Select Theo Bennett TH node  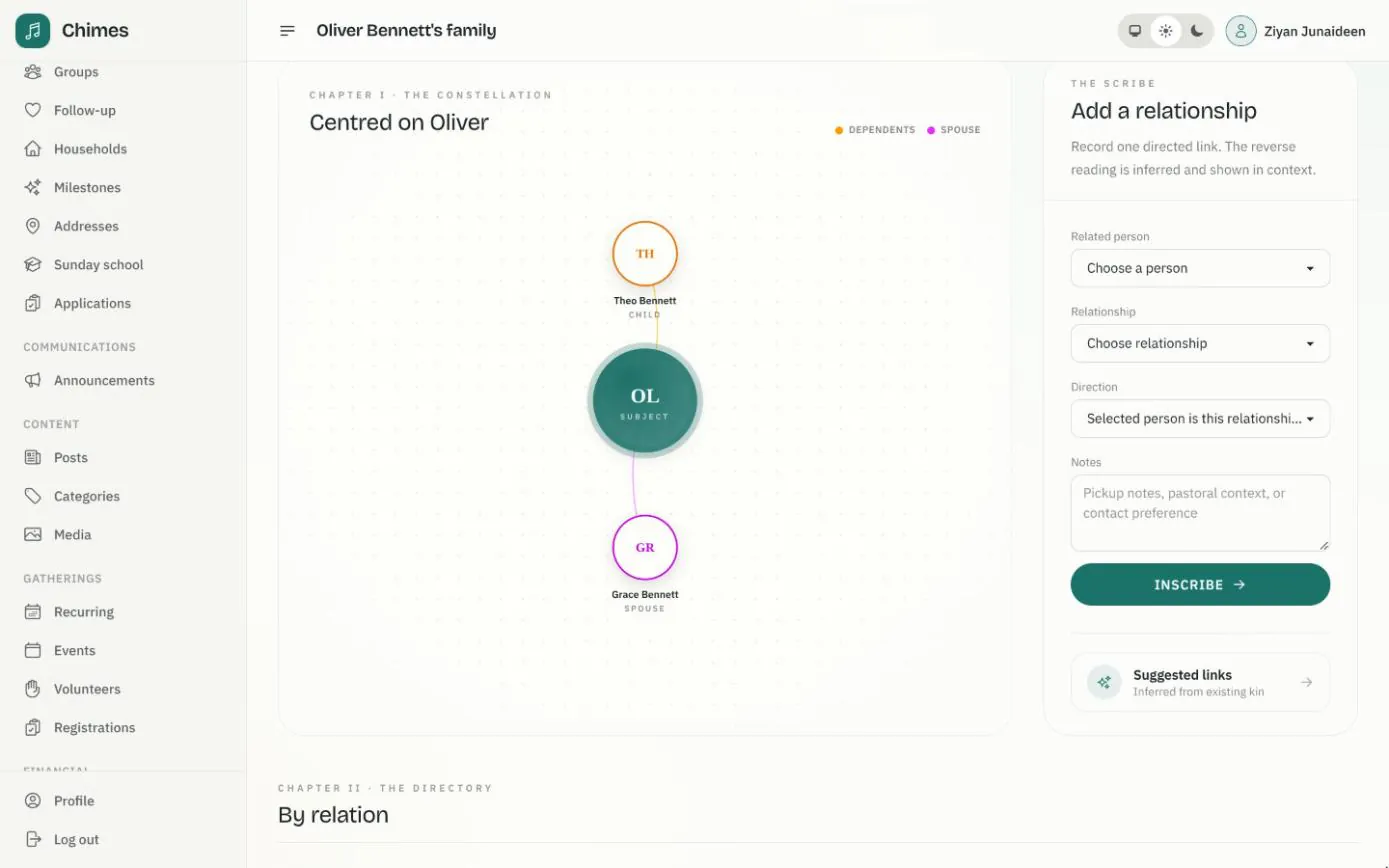pos(645,254)
